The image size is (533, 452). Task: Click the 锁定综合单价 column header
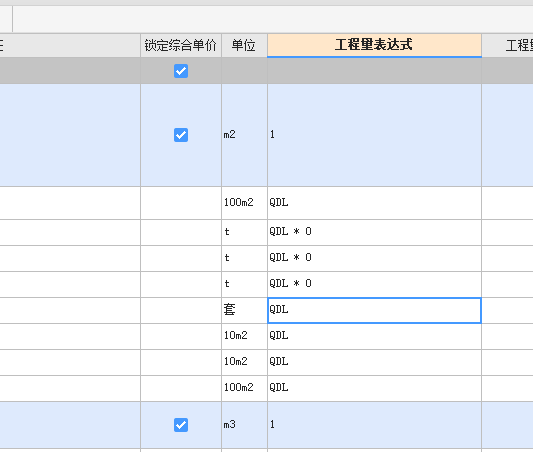click(181, 45)
